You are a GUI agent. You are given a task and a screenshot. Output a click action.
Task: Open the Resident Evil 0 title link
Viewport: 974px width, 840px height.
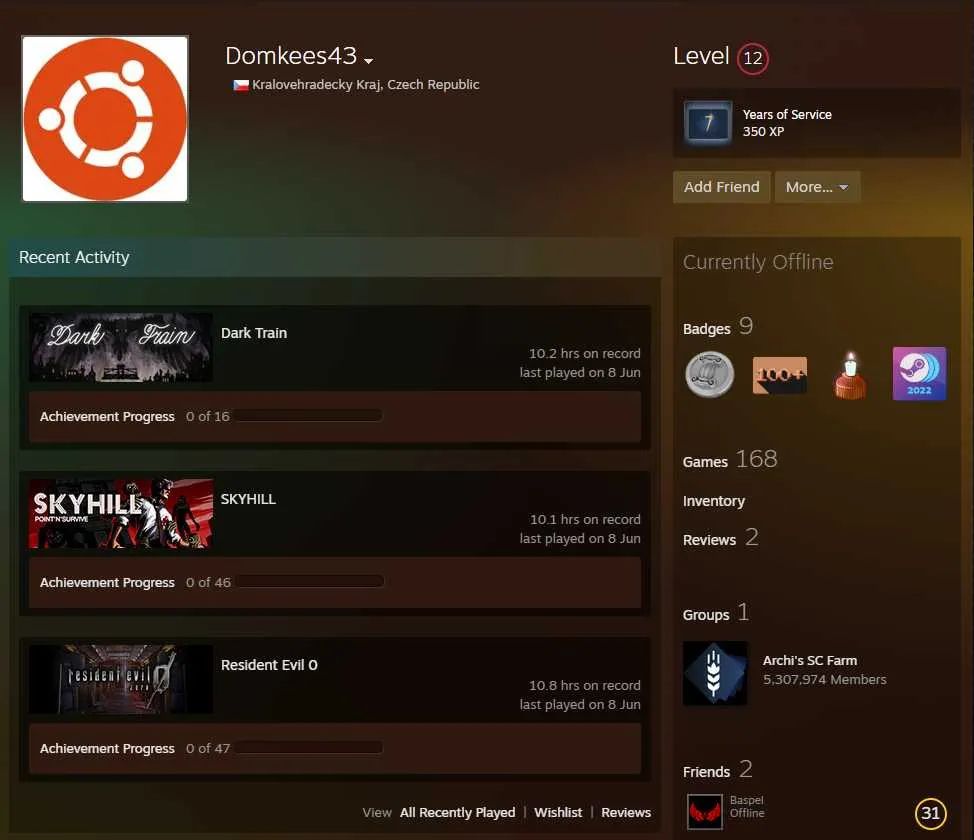(x=269, y=665)
